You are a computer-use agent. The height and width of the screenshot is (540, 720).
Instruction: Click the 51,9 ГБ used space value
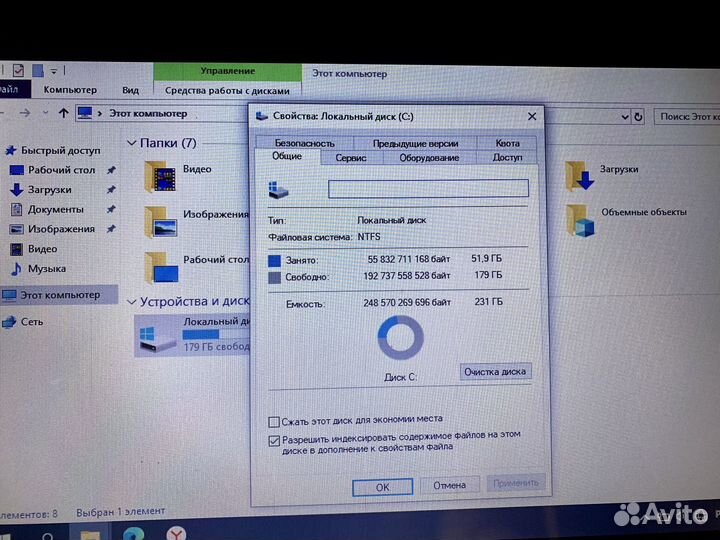pyautogui.click(x=486, y=259)
